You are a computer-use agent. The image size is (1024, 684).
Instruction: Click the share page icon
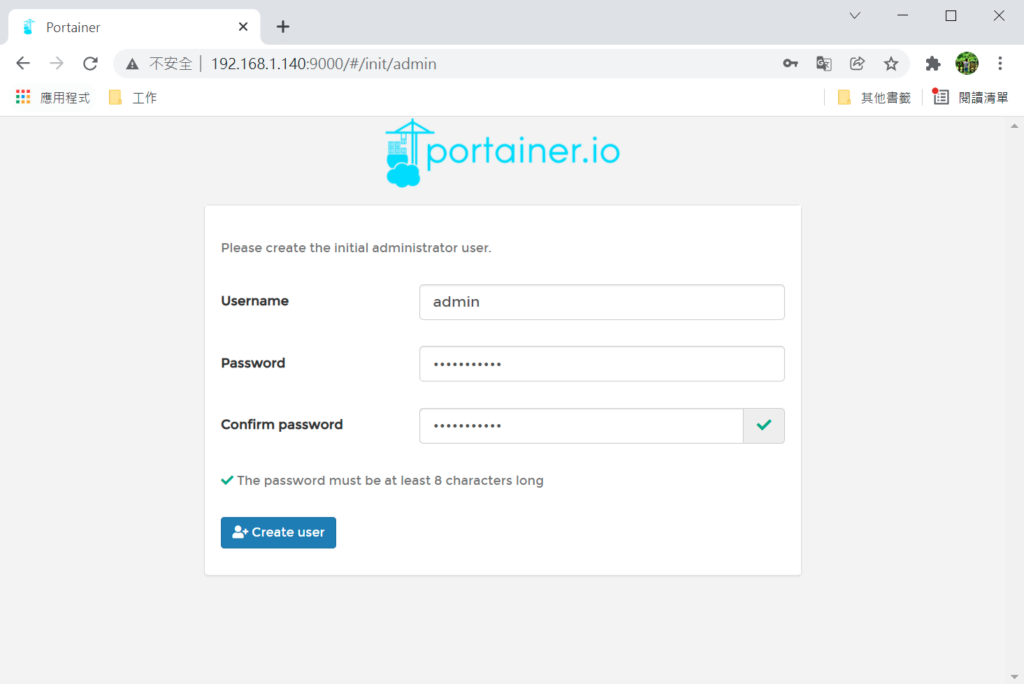click(857, 64)
